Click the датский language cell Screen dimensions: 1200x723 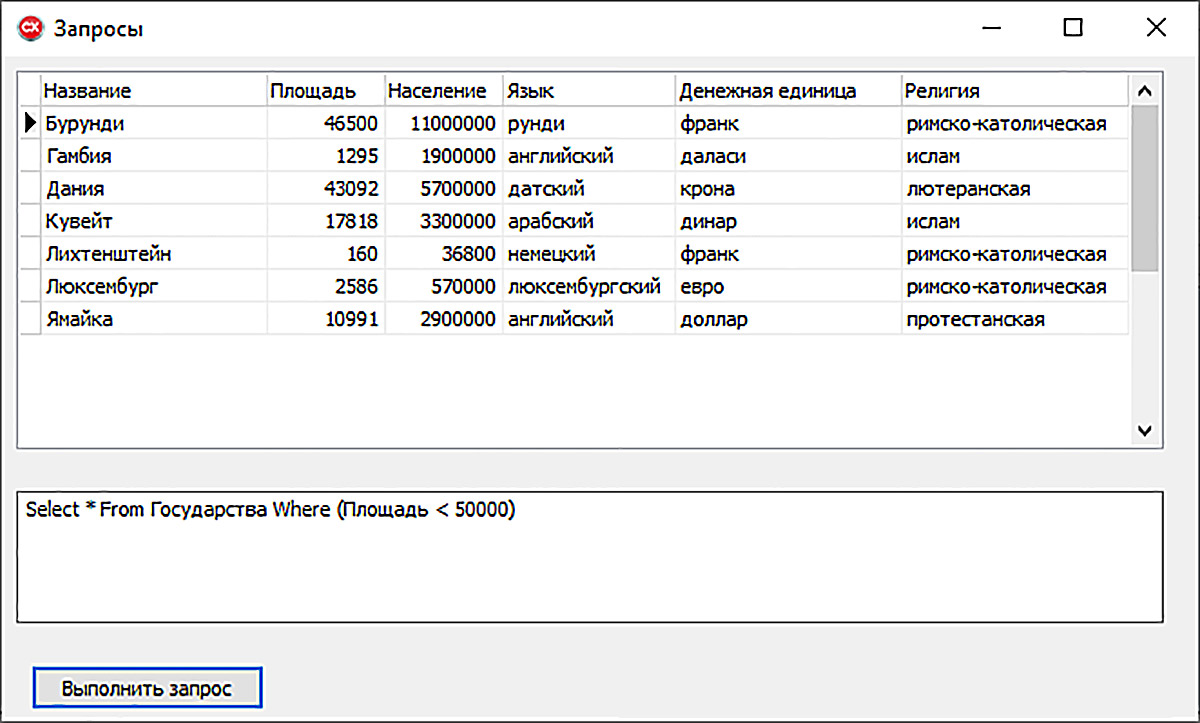[588, 188]
